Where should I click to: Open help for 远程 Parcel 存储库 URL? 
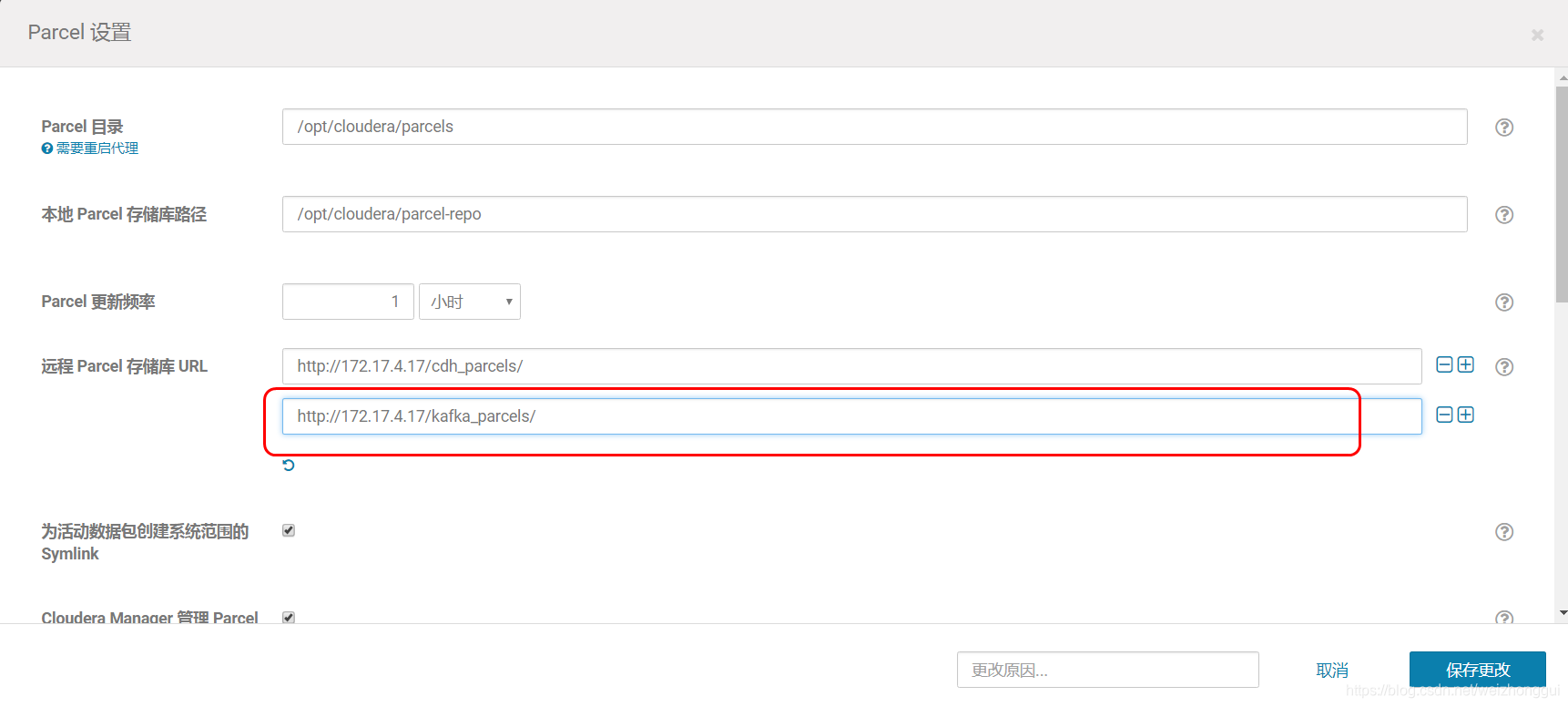1504,366
